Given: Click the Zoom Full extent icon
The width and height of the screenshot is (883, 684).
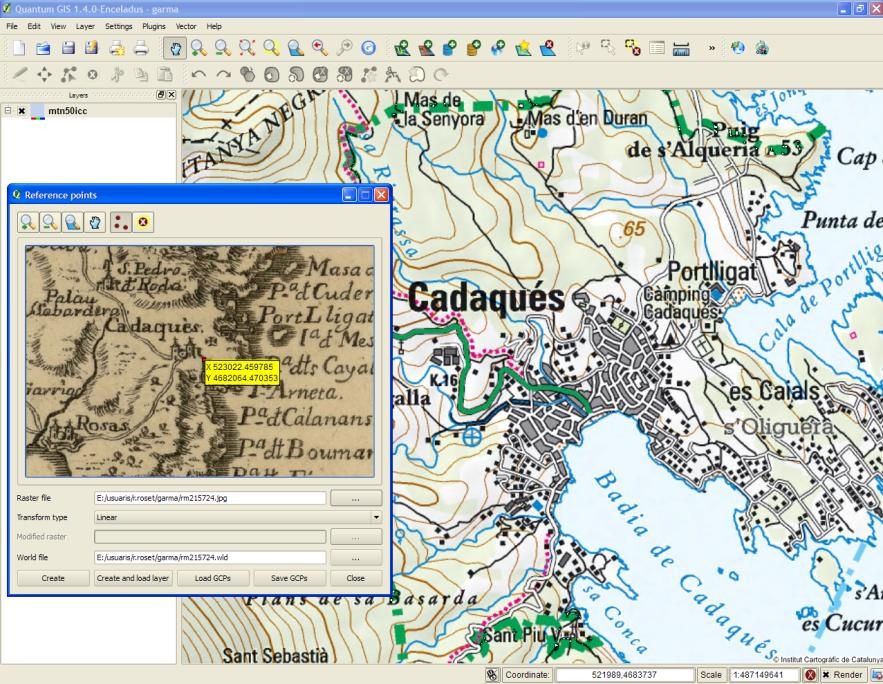Looking at the screenshot, I should click(x=247, y=48).
